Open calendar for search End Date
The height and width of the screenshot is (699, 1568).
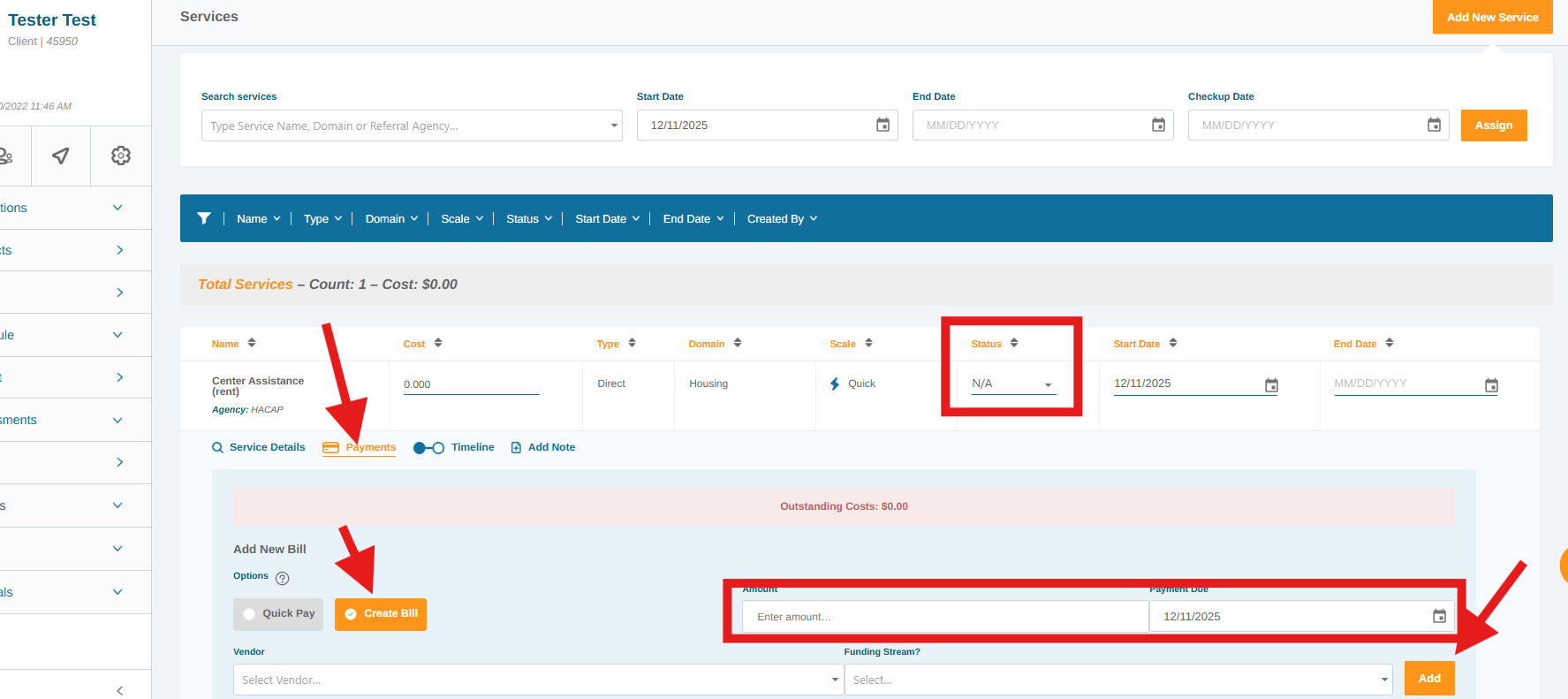coord(1158,125)
